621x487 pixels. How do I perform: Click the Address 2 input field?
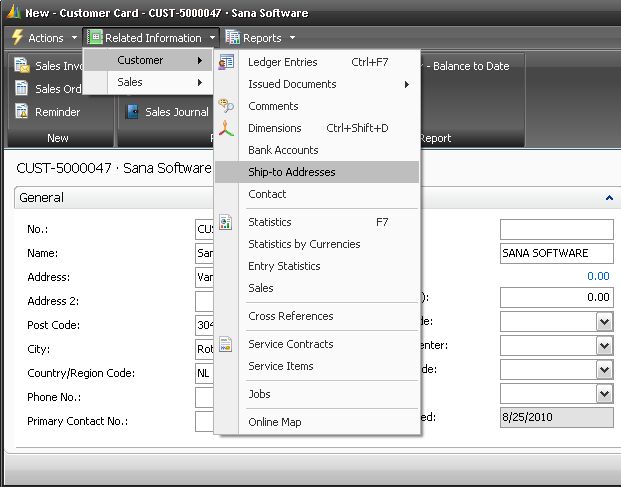[x=204, y=301]
